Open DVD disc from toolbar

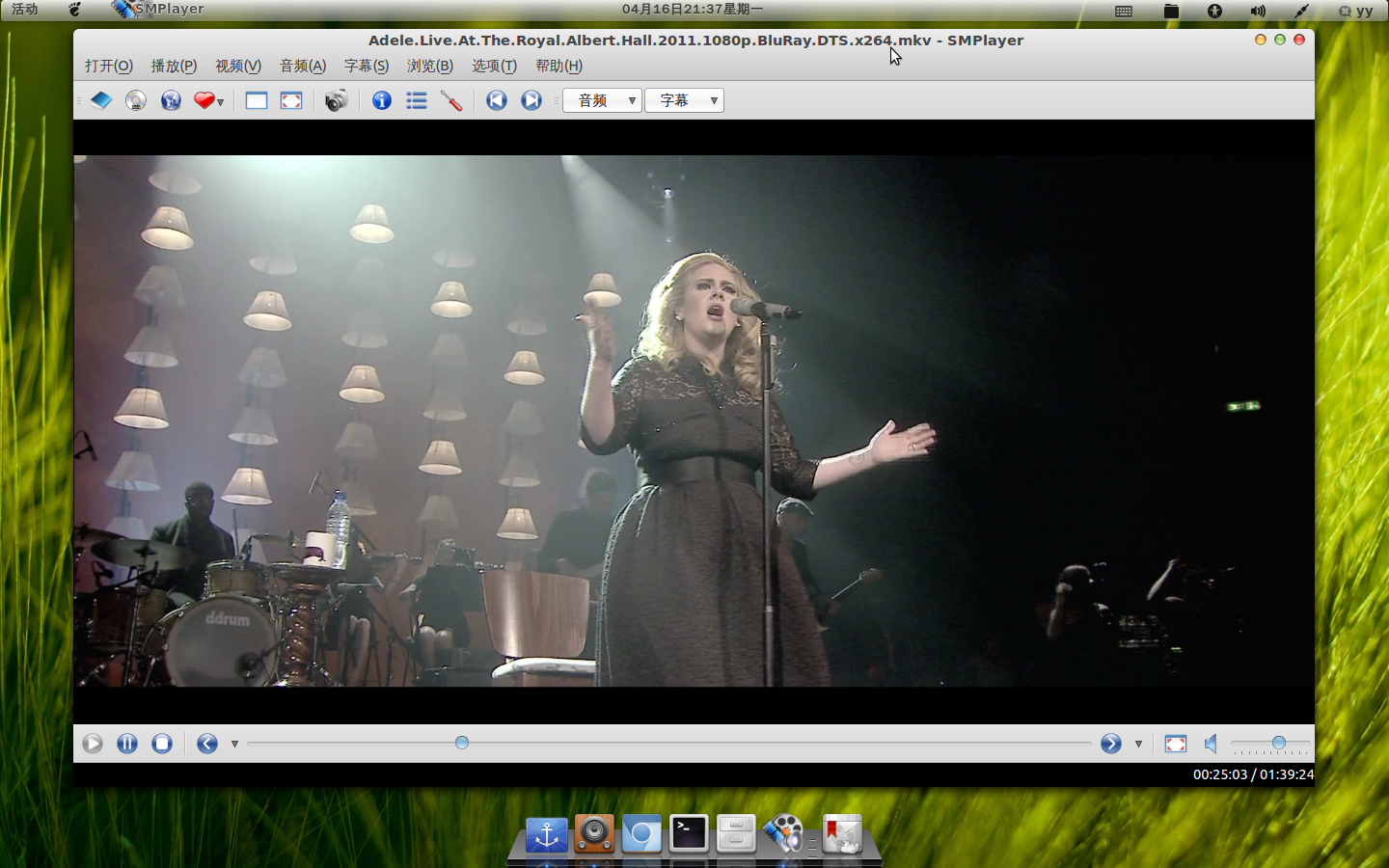pyautogui.click(x=136, y=100)
